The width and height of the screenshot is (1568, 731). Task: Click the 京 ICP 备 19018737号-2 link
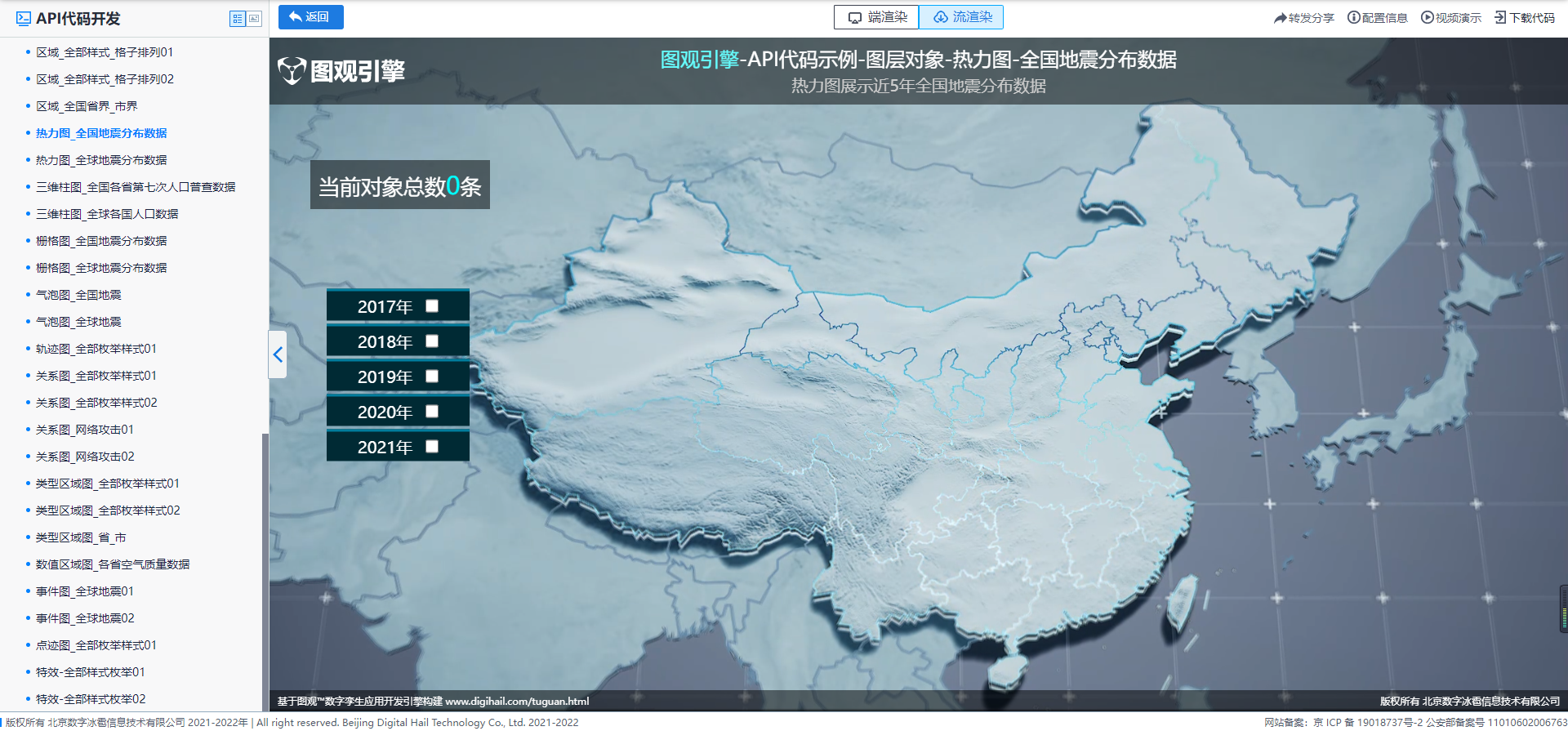tap(1368, 723)
